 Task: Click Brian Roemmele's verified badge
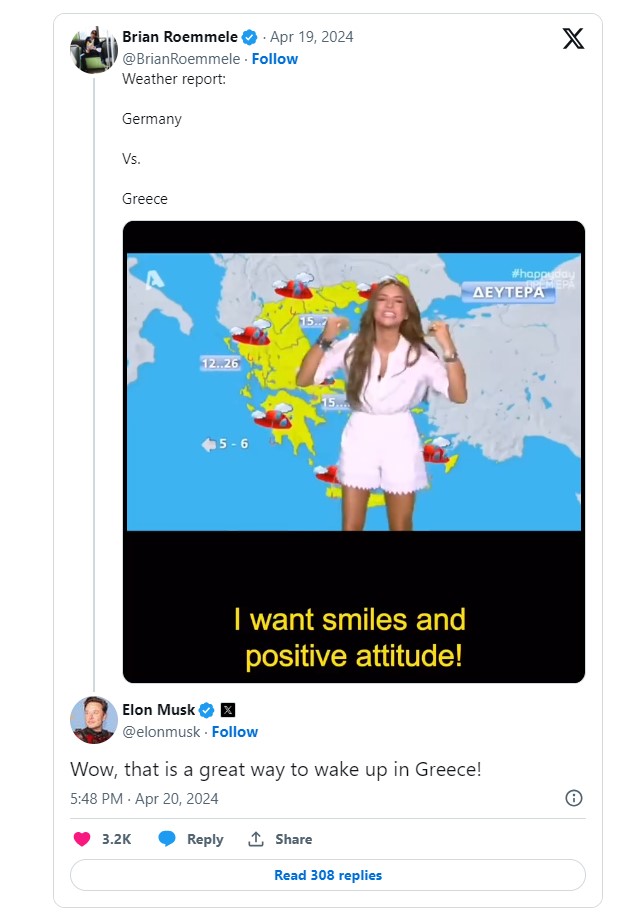coord(250,38)
